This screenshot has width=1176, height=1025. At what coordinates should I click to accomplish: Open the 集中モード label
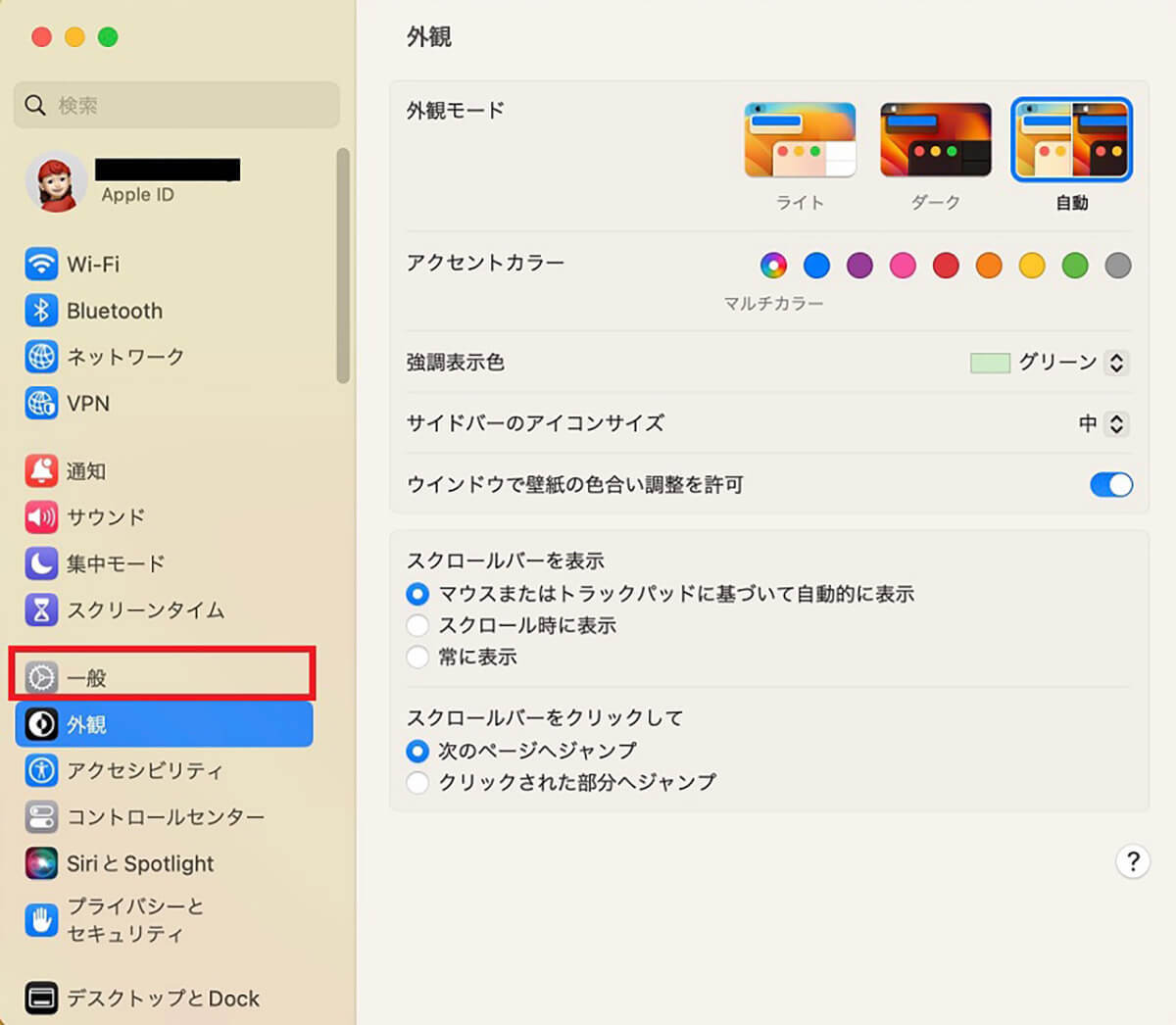click(x=116, y=563)
